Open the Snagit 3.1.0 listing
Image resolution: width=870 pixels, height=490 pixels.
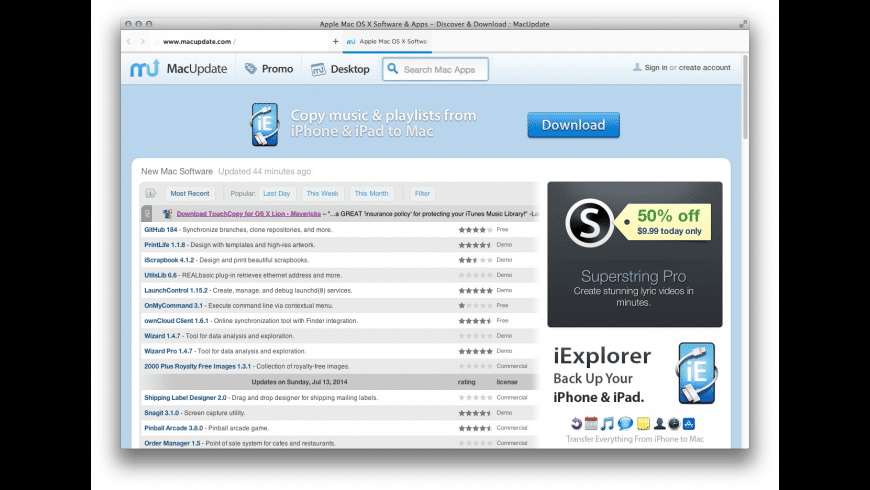point(161,413)
